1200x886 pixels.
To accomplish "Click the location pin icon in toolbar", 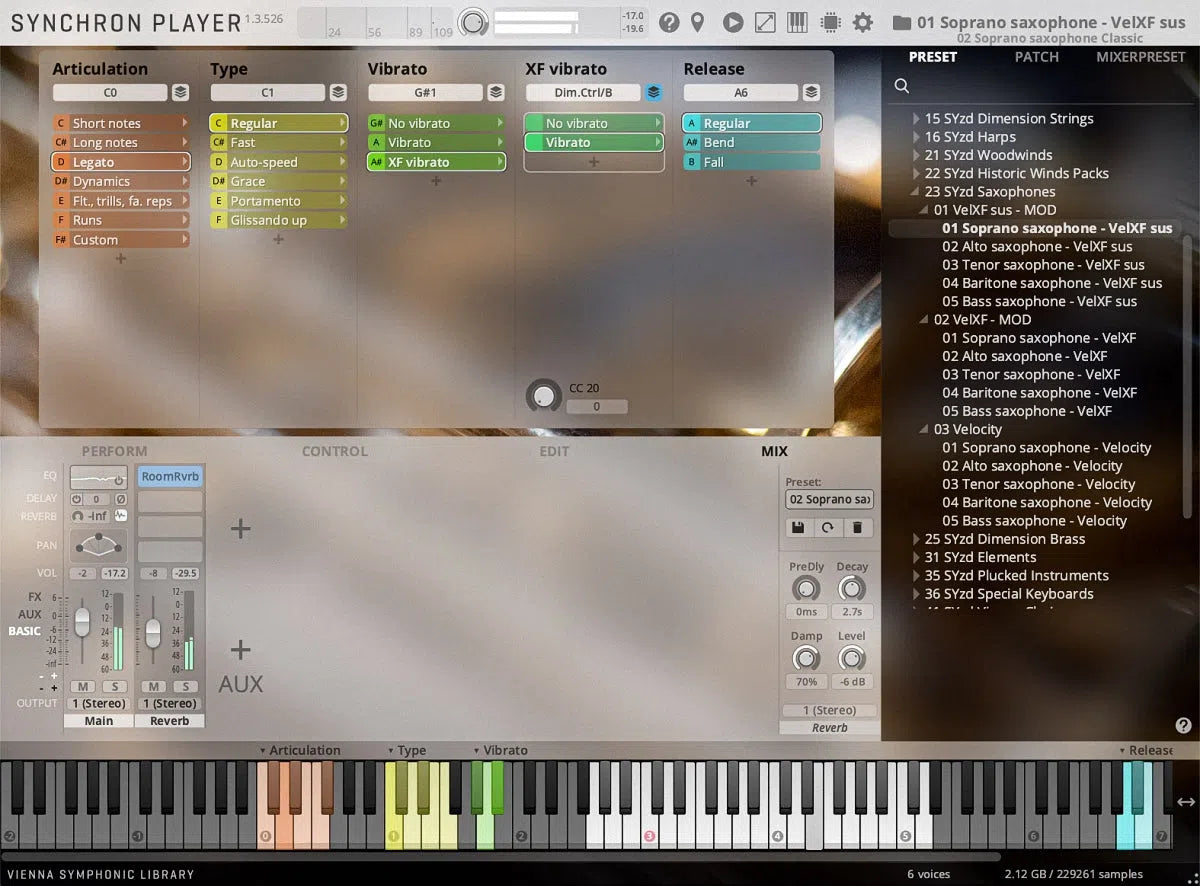I will tap(698, 22).
